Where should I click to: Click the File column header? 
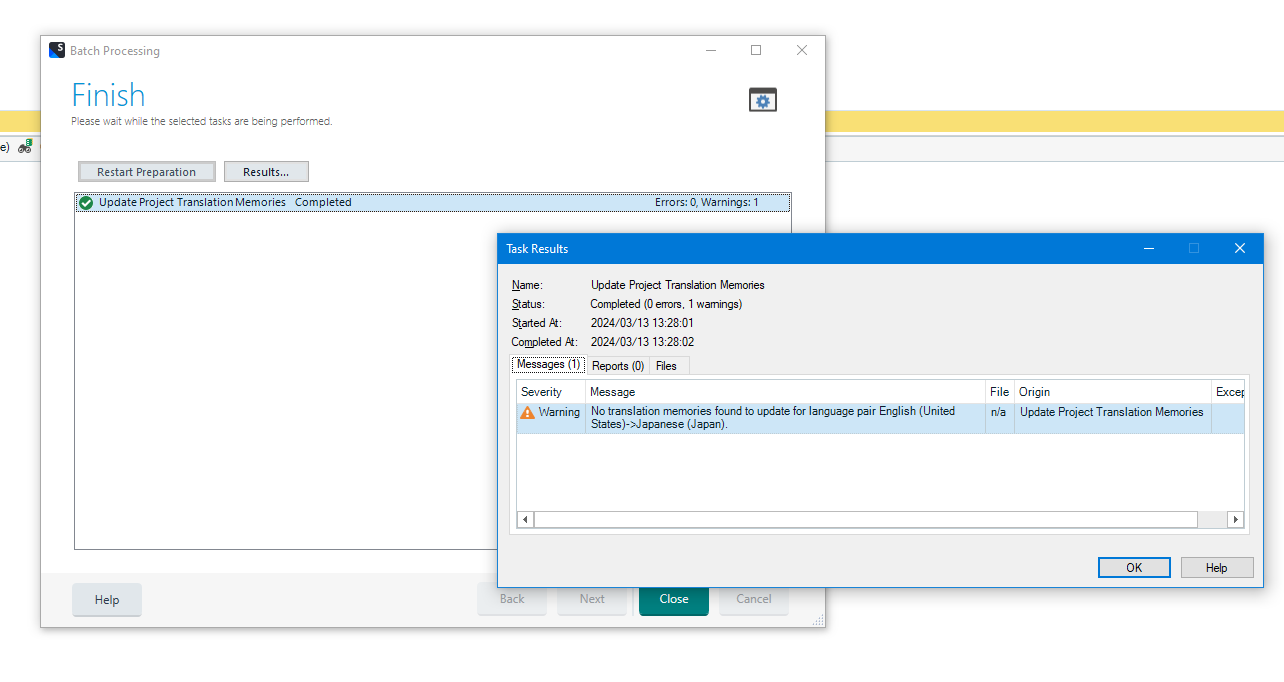pyautogui.click(x=1000, y=392)
